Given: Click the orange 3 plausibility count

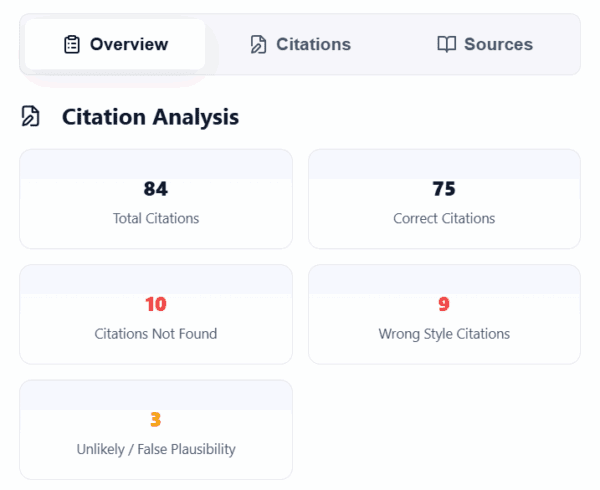Looking at the screenshot, I should tap(155, 419).
